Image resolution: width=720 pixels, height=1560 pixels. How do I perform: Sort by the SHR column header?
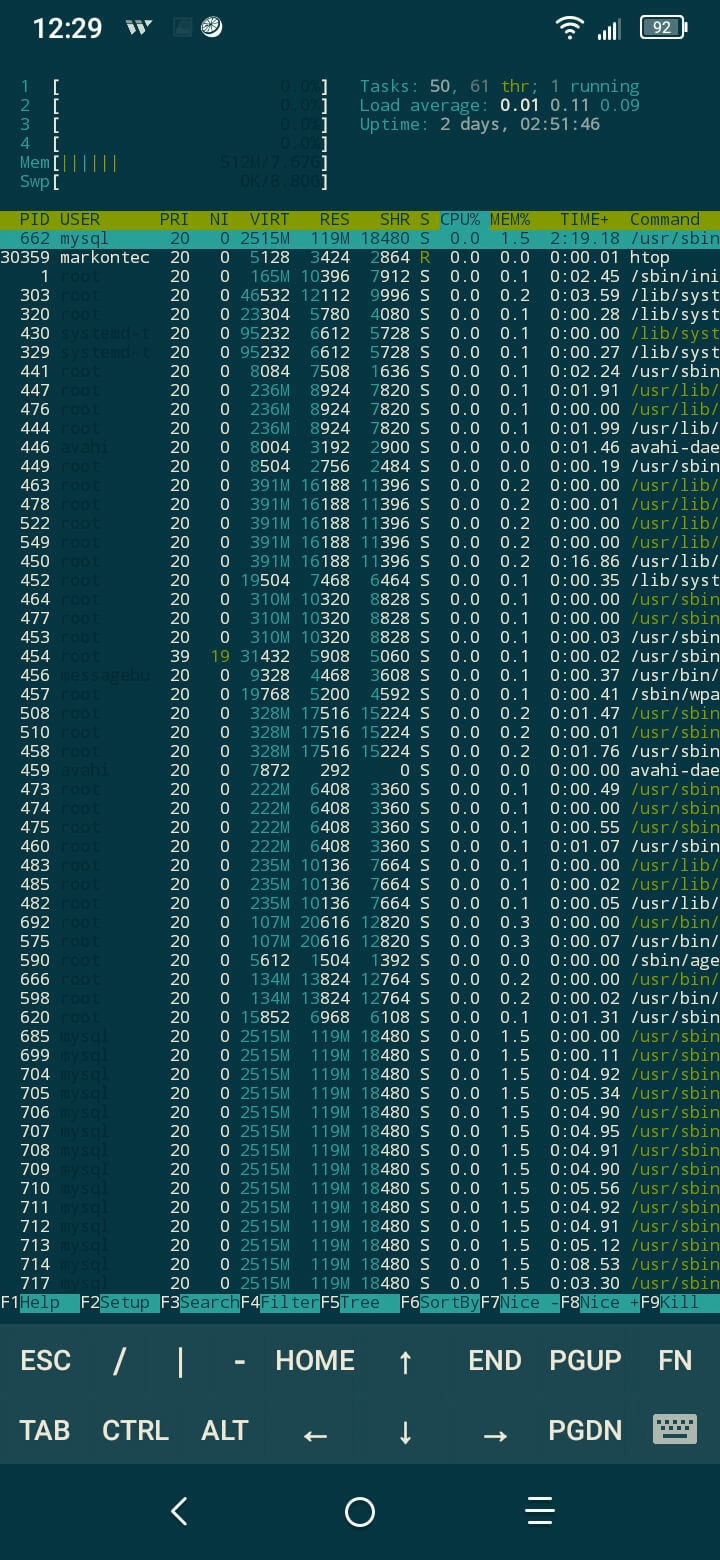[x=395, y=220]
